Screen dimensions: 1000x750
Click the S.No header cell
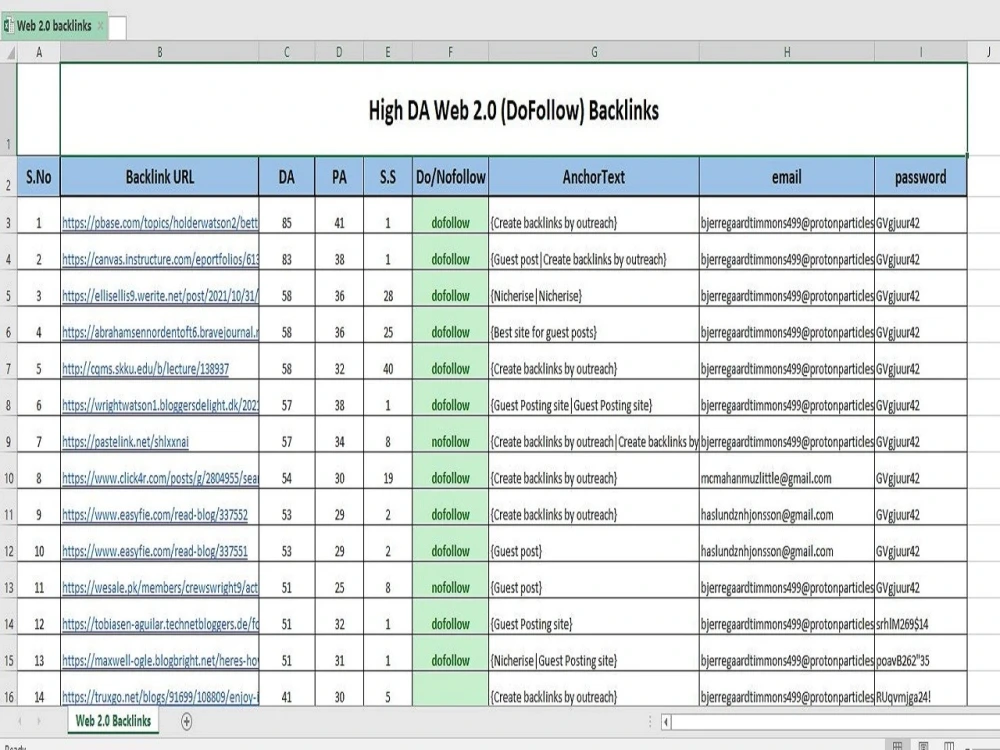click(39, 177)
